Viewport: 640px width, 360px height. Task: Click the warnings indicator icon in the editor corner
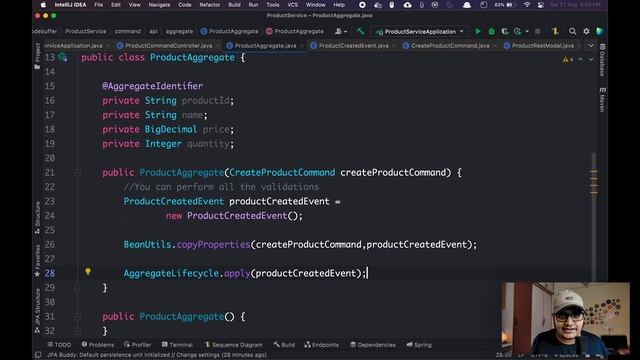[568, 60]
